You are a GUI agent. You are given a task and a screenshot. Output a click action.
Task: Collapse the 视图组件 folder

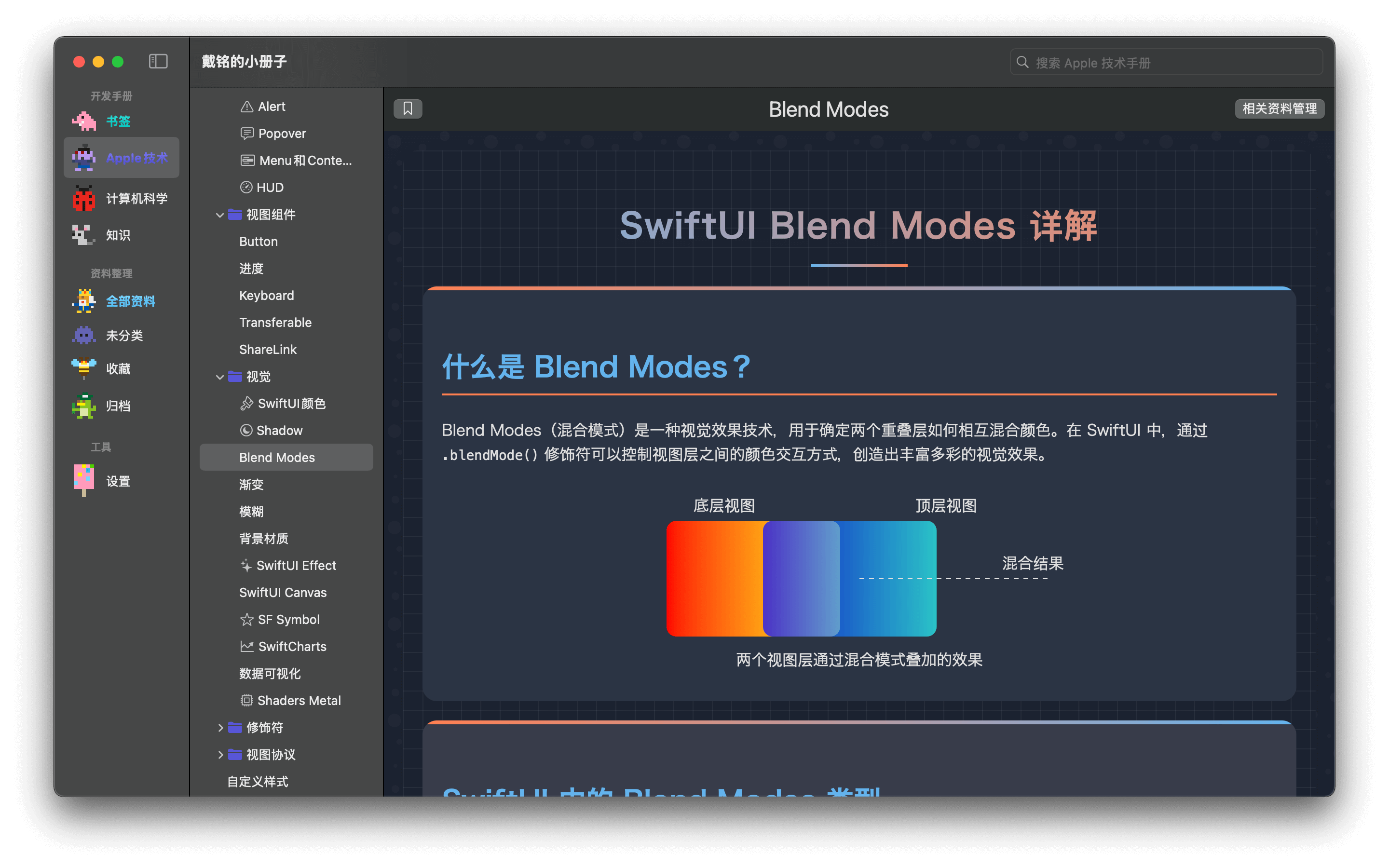pos(220,215)
